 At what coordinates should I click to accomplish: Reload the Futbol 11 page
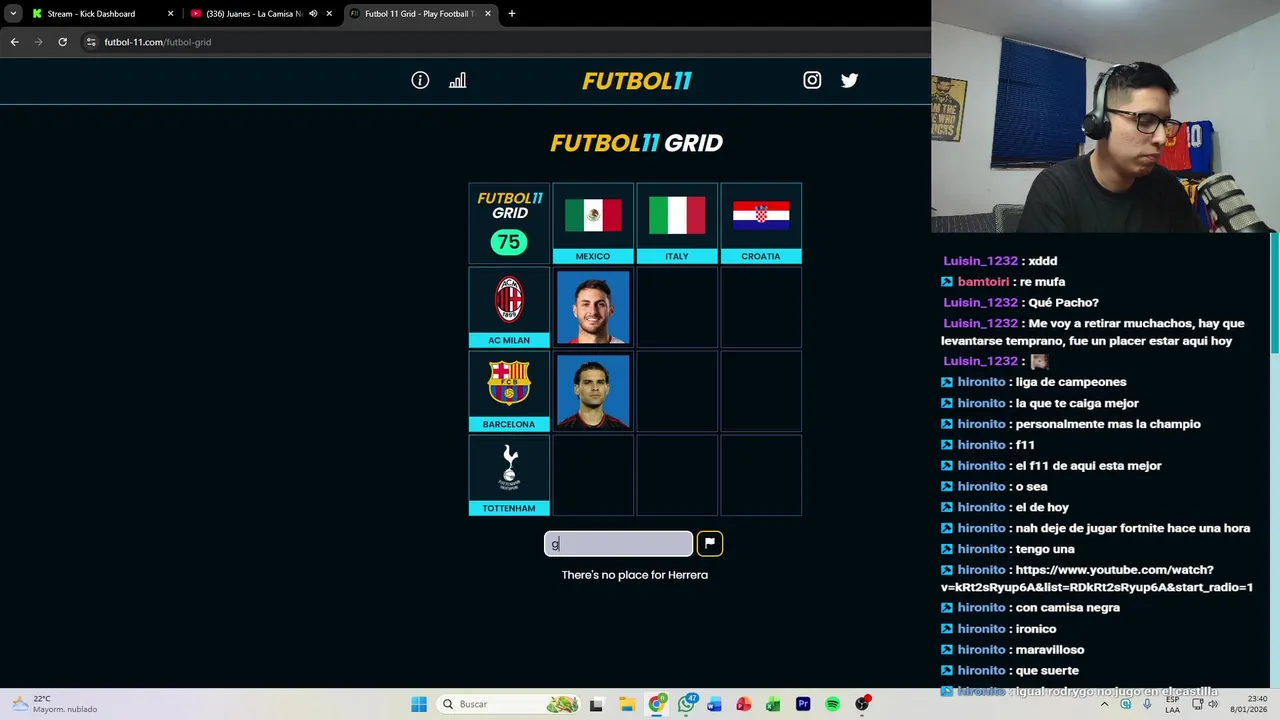pyautogui.click(x=62, y=42)
